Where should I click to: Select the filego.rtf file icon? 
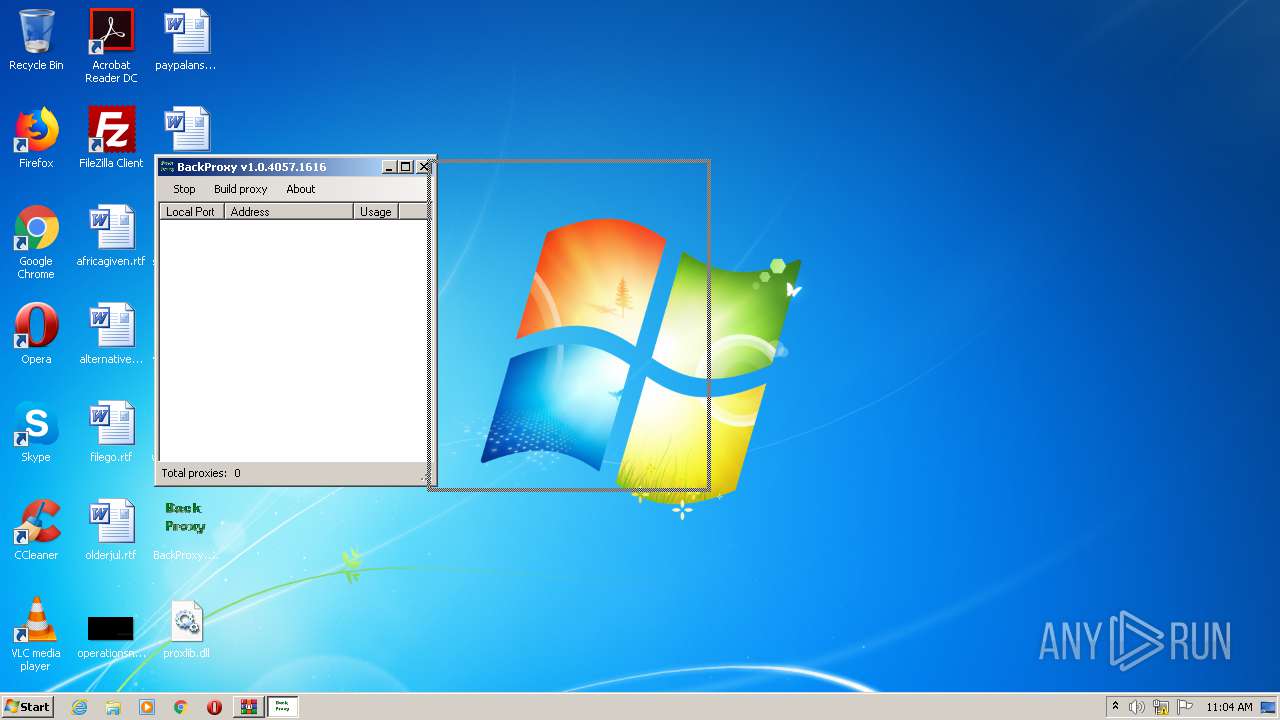(111, 432)
